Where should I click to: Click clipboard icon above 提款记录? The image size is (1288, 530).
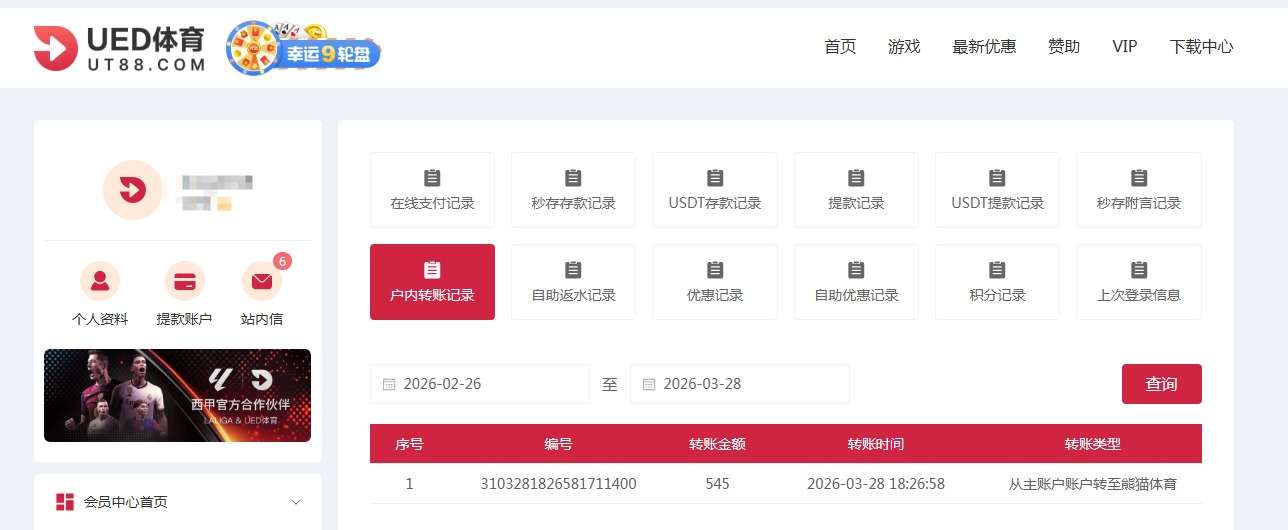click(x=856, y=177)
